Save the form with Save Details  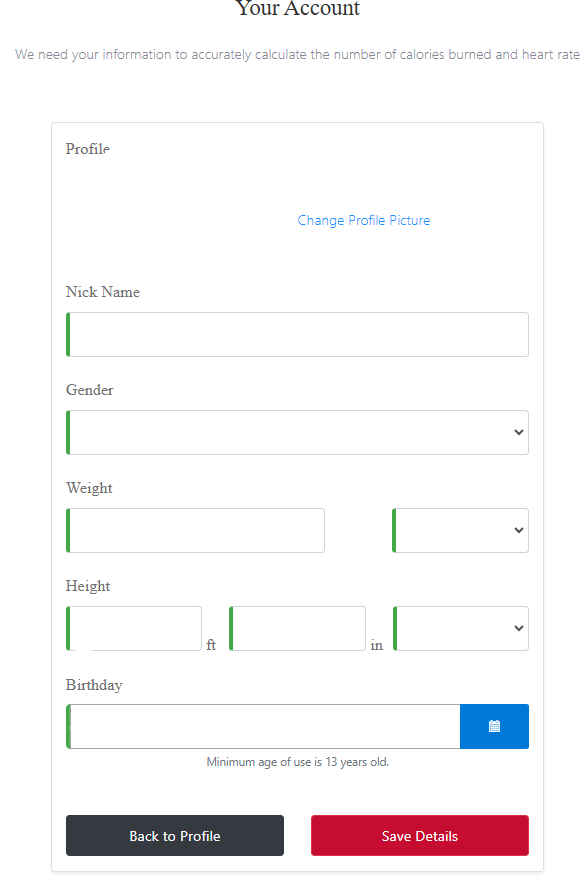click(x=420, y=836)
